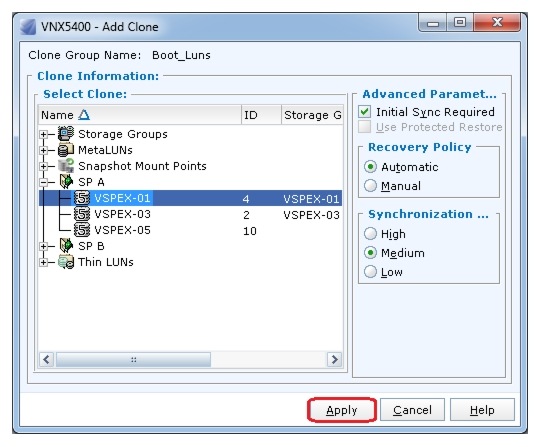This screenshot has width=541, height=447.
Task: Click the SP A processor icon
Action: pyautogui.click(x=66, y=182)
